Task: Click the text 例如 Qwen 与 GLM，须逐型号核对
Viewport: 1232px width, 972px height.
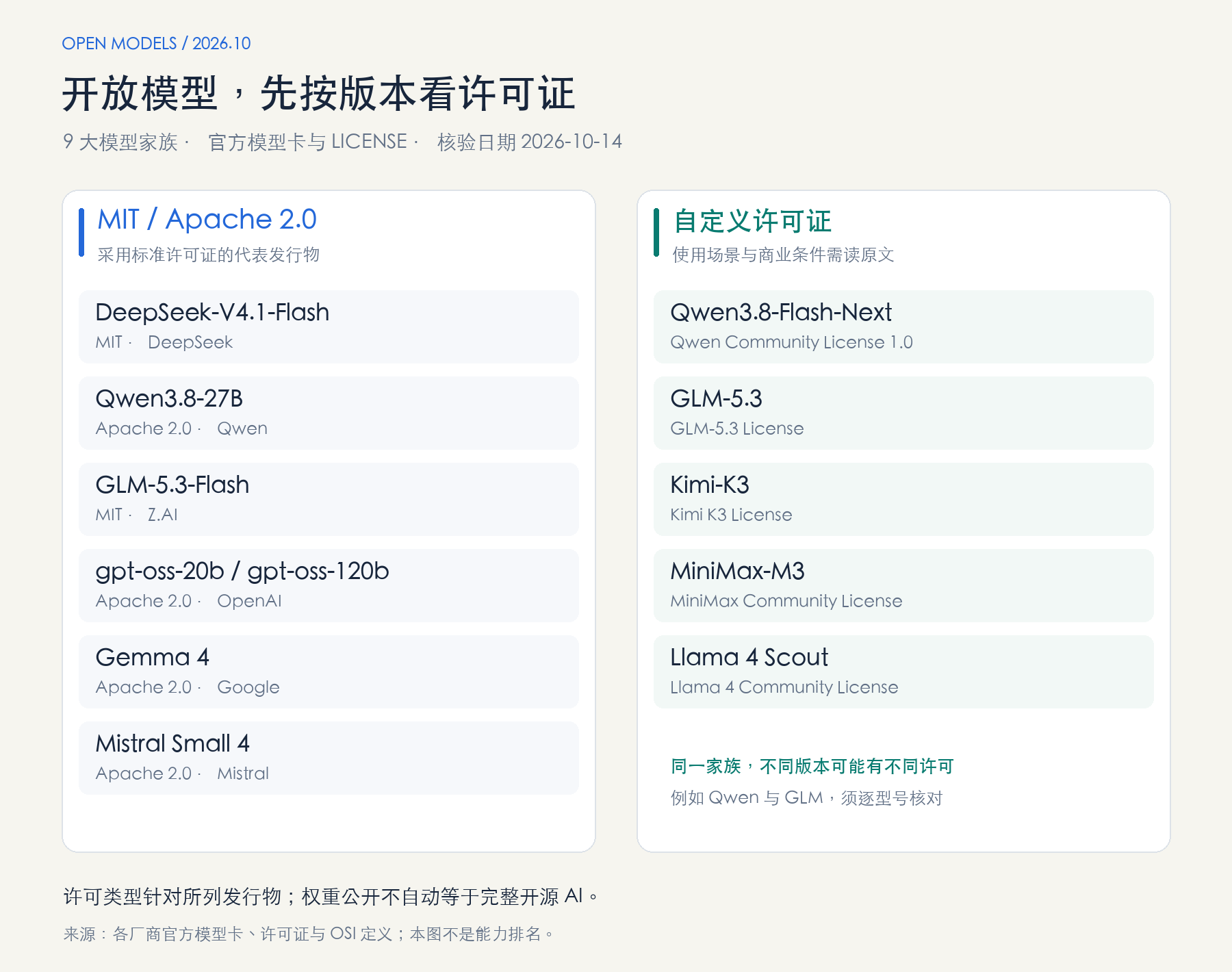Action: click(x=807, y=798)
